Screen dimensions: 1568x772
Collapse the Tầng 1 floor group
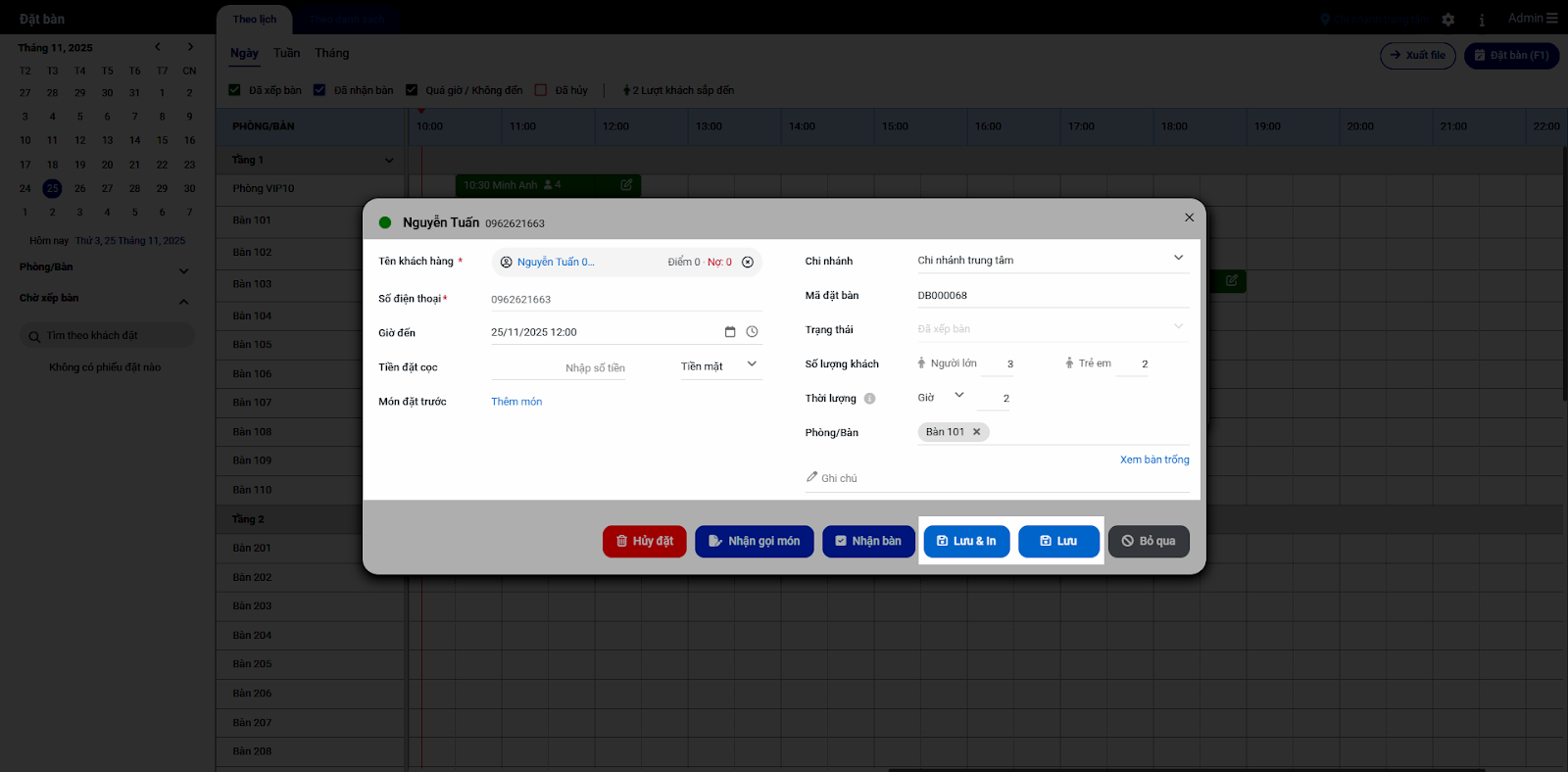point(389,161)
